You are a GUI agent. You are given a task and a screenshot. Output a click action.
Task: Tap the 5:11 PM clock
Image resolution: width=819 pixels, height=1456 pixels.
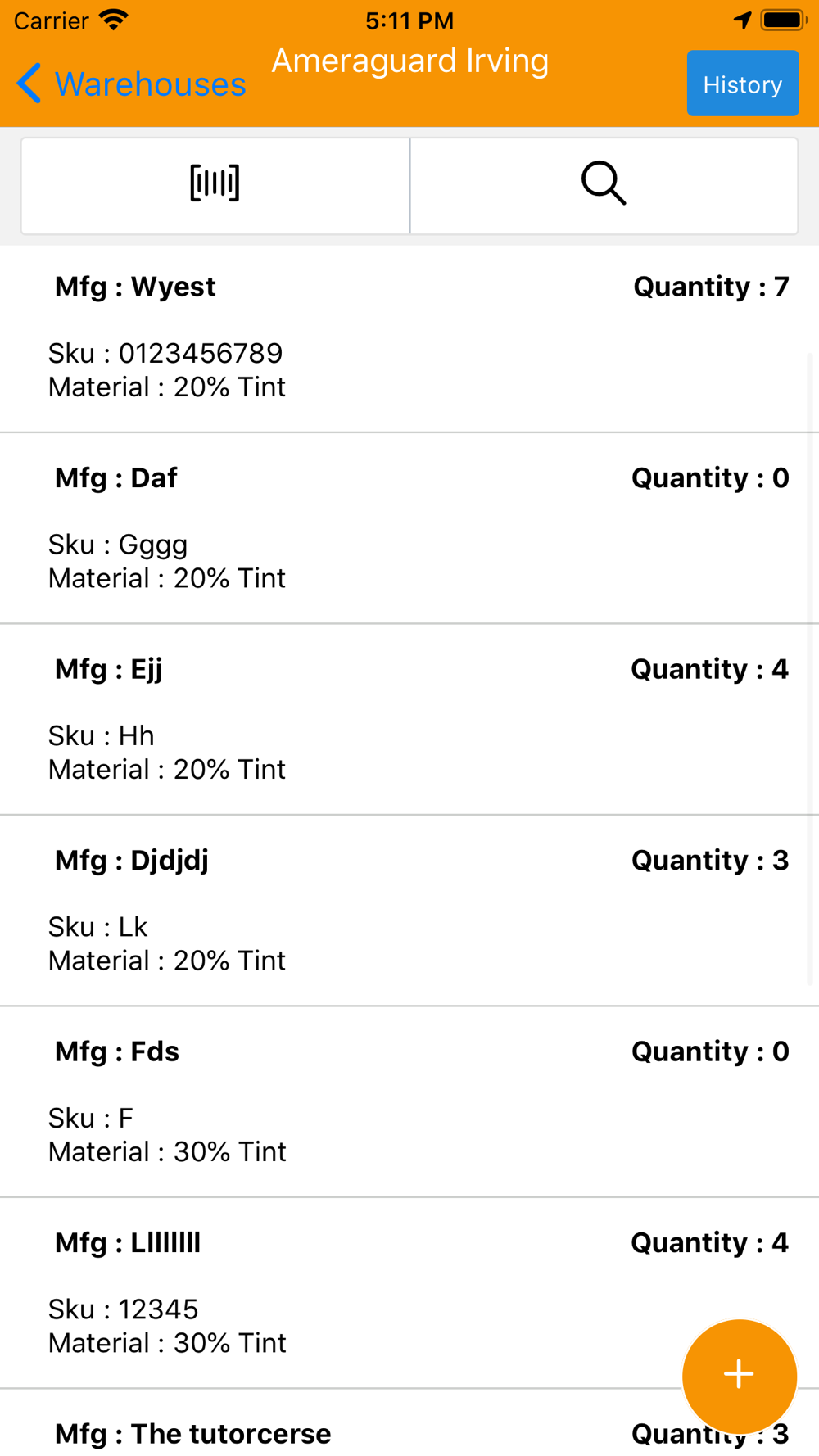point(409,20)
